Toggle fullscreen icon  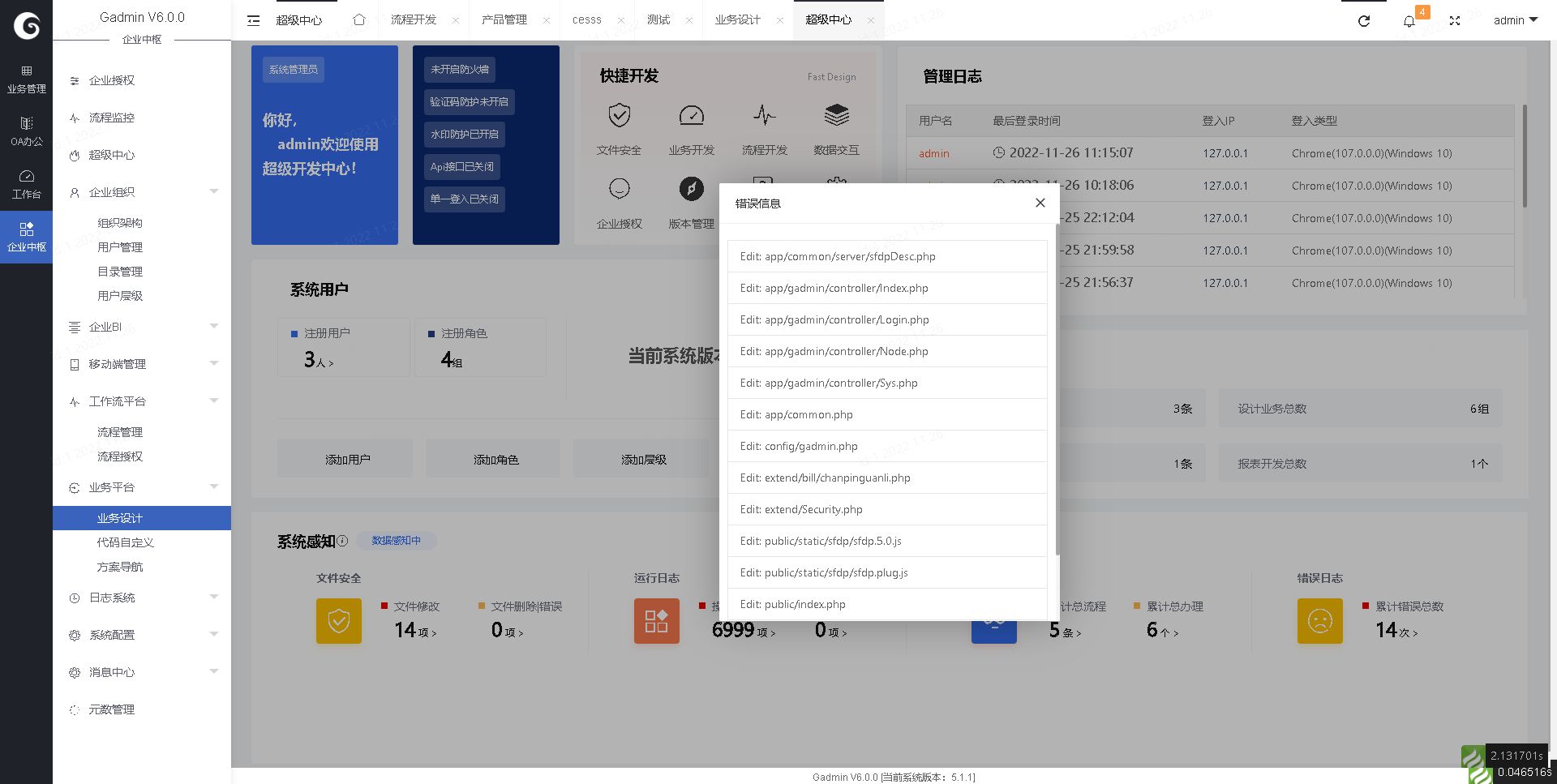click(x=1455, y=21)
